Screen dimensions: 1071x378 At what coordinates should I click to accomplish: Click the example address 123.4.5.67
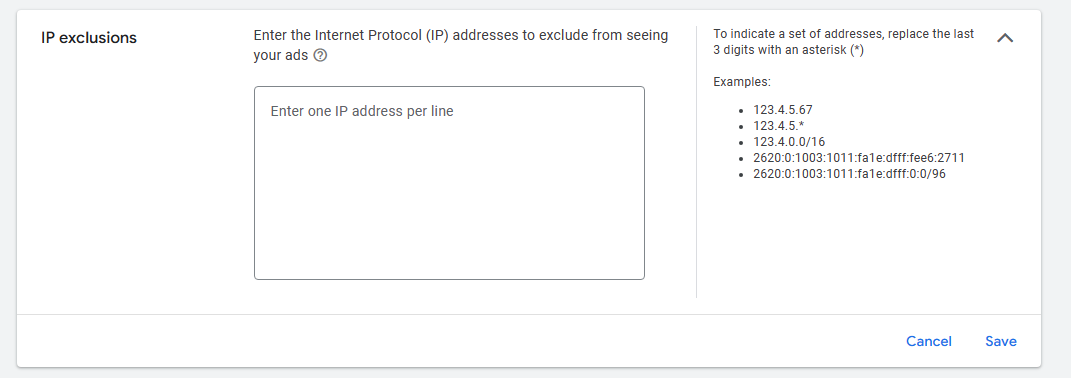click(783, 109)
